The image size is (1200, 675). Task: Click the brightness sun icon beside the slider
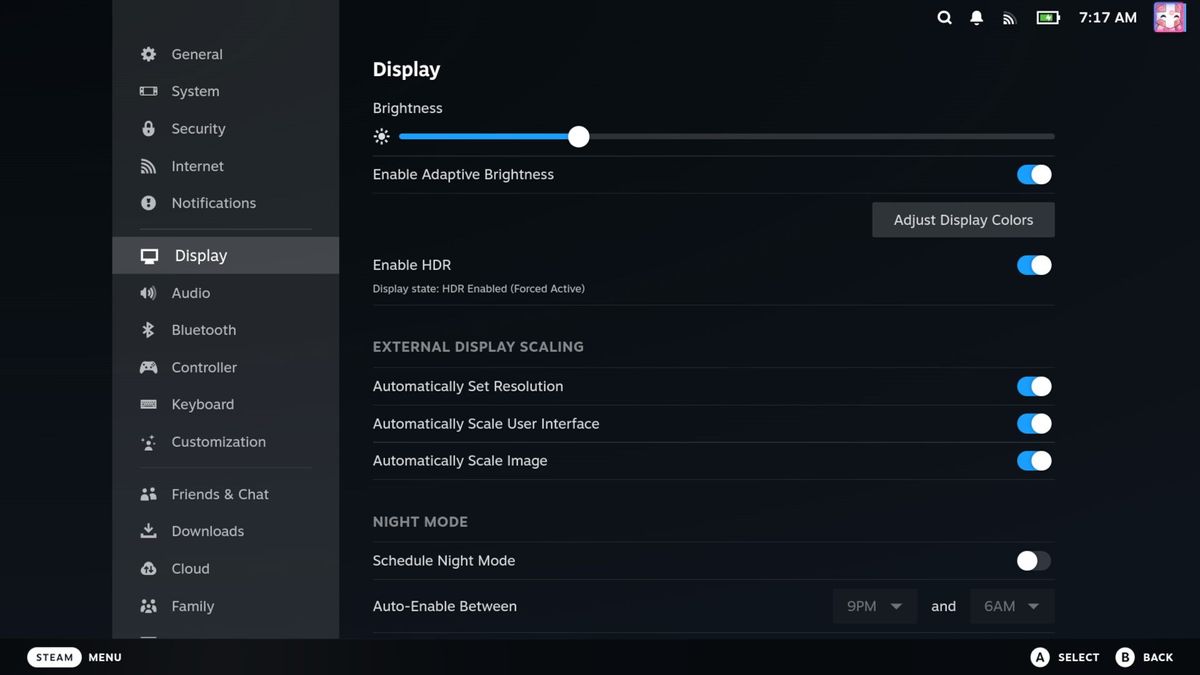click(381, 136)
